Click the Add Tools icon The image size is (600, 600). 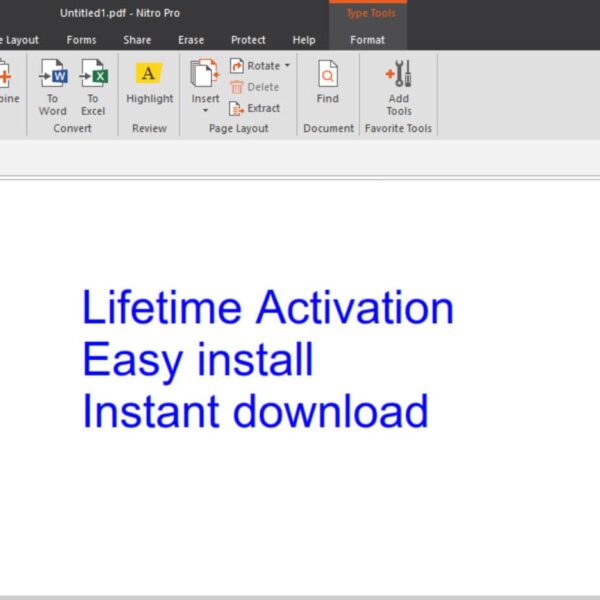coord(399,75)
